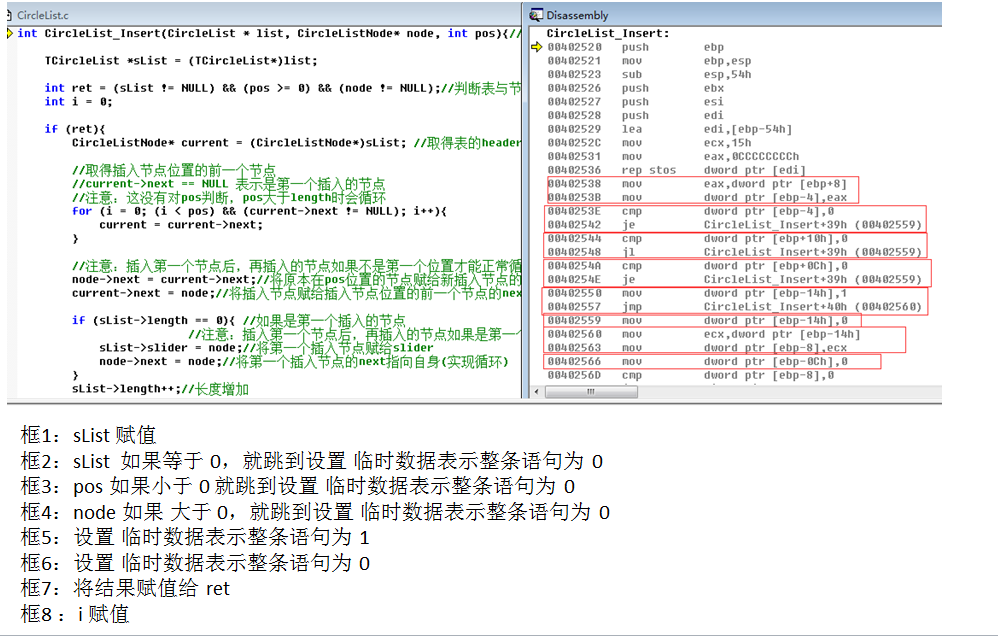
Task: Click the note line starting with 框5
Action: 195,537
